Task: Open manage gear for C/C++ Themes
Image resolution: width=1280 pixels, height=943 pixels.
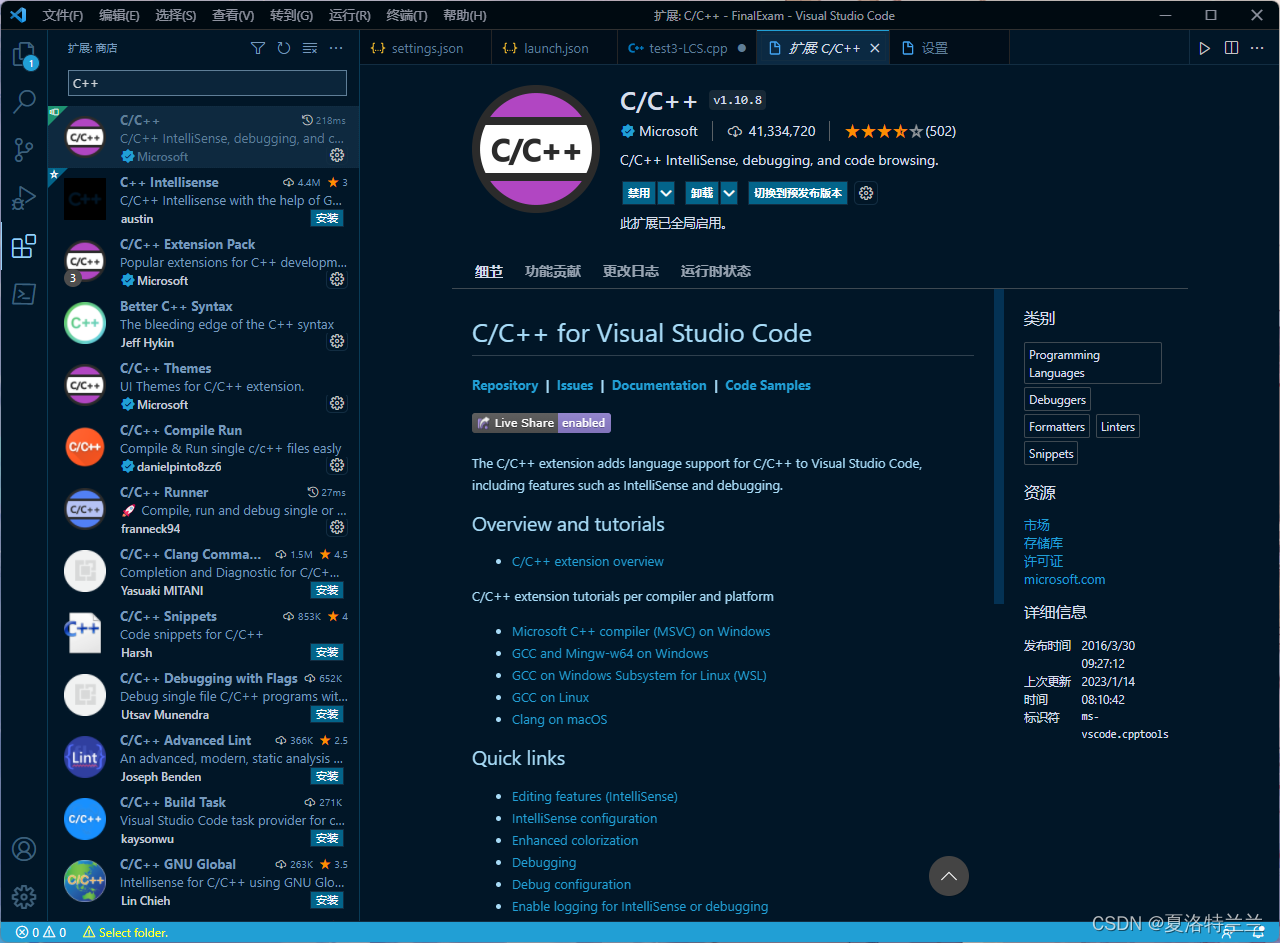Action: click(x=337, y=404)
